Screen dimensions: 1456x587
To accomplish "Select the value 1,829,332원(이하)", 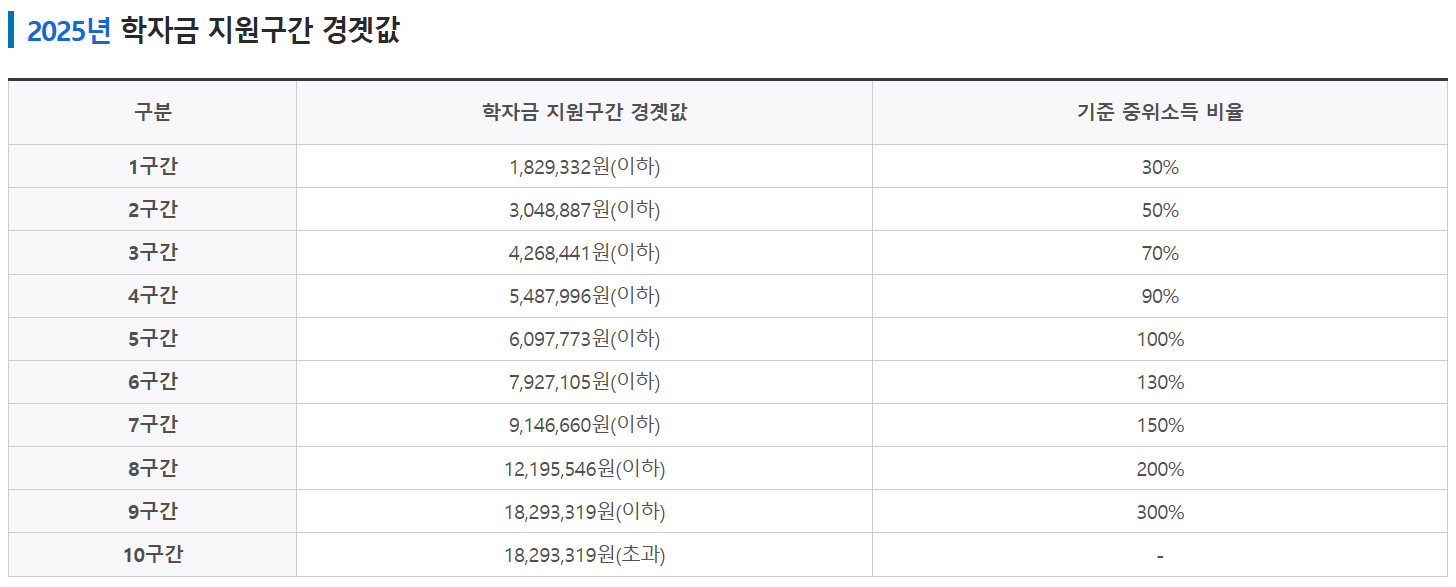I will [x=584, y=167].
